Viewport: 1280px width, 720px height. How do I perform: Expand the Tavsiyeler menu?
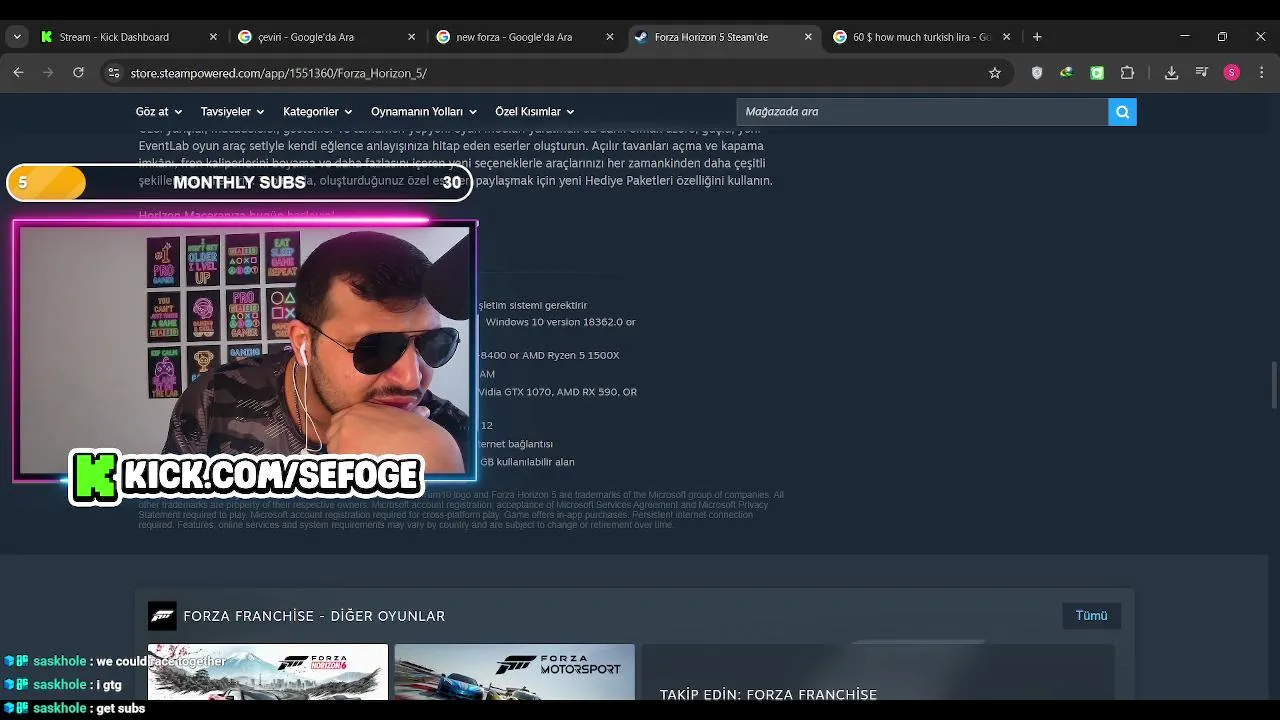tap(232, 112)
